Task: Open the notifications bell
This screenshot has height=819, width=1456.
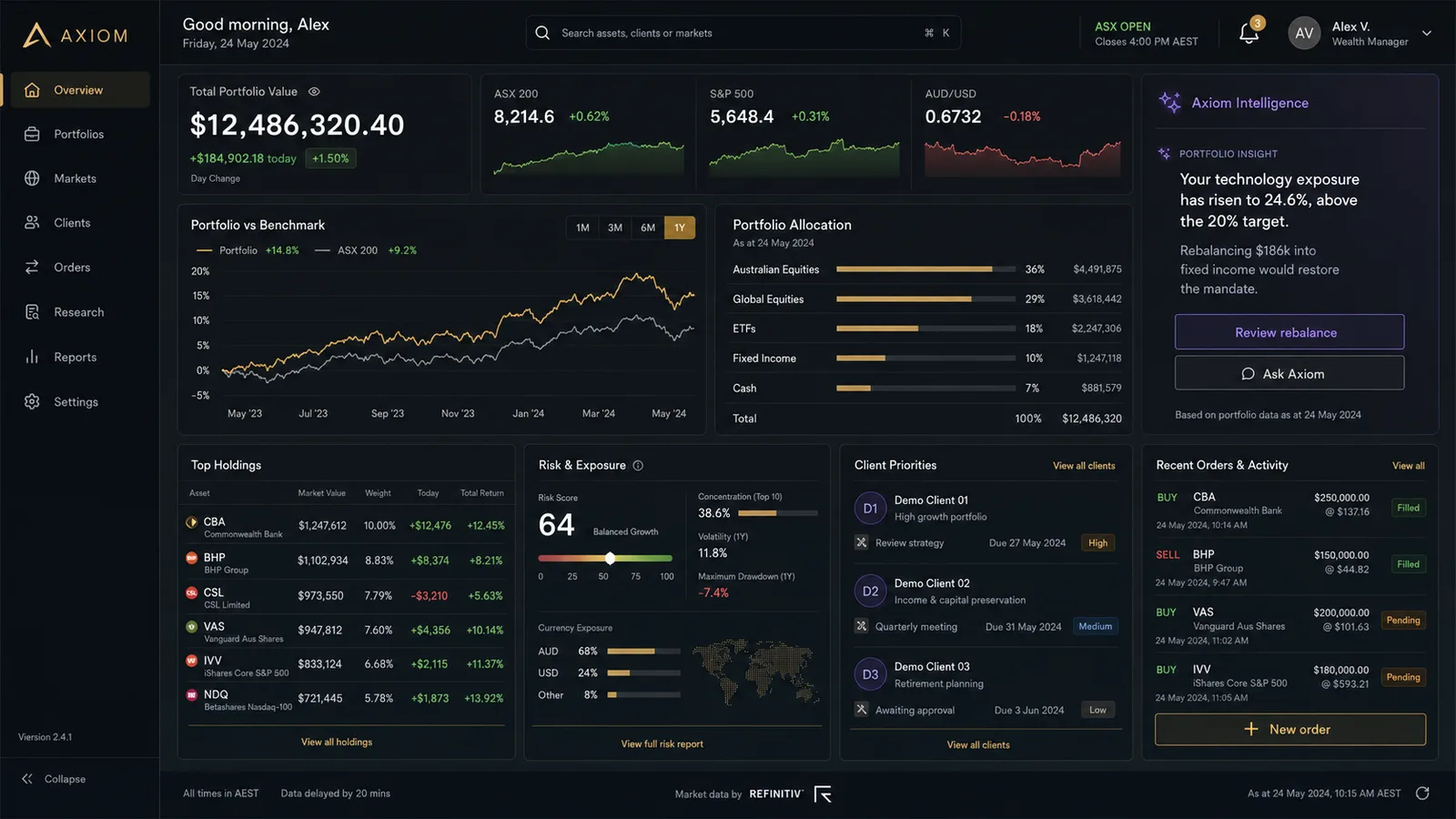Action: (1249, 34)
